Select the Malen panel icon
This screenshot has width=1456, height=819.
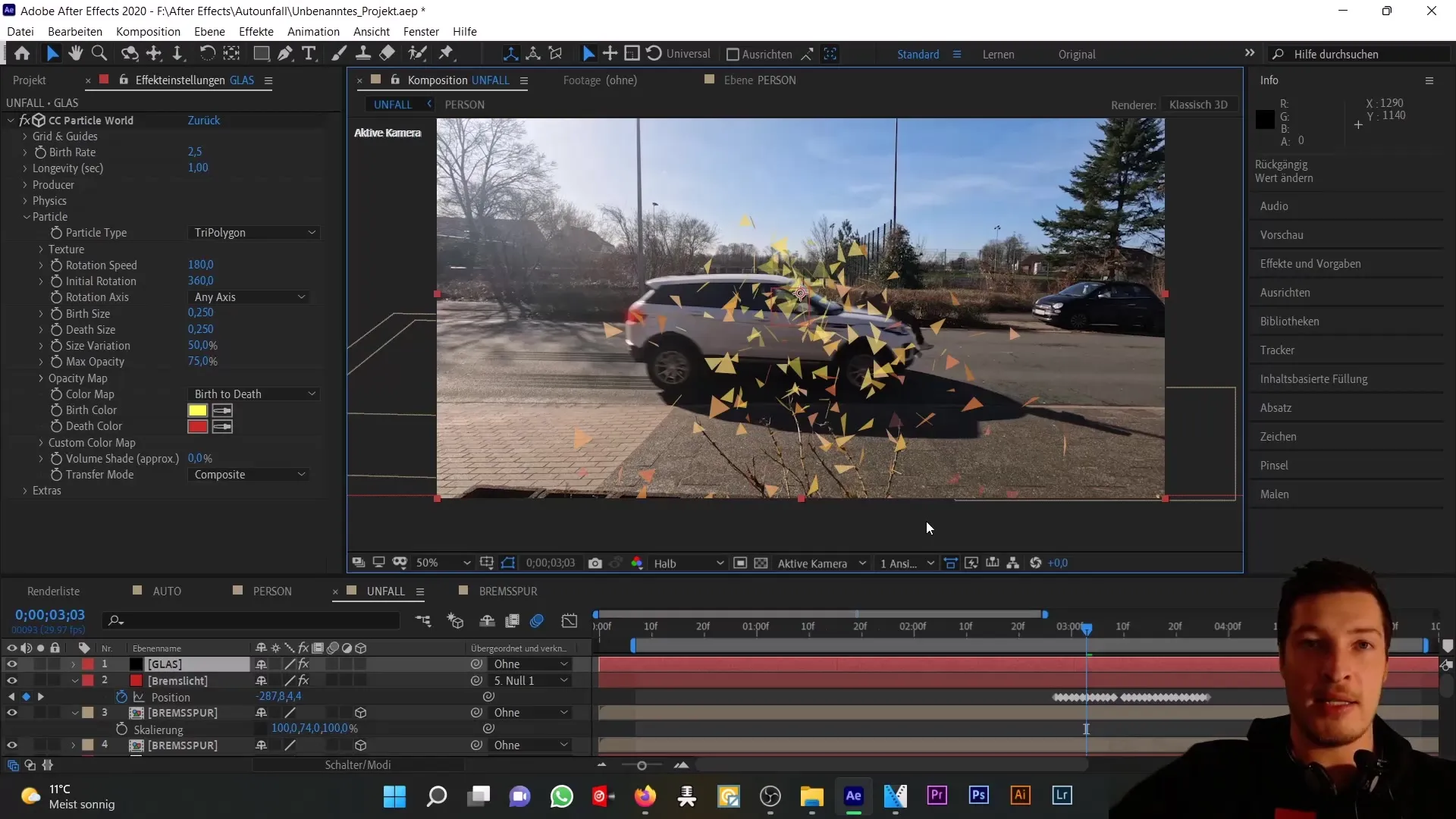click(x=1276, y=494)
